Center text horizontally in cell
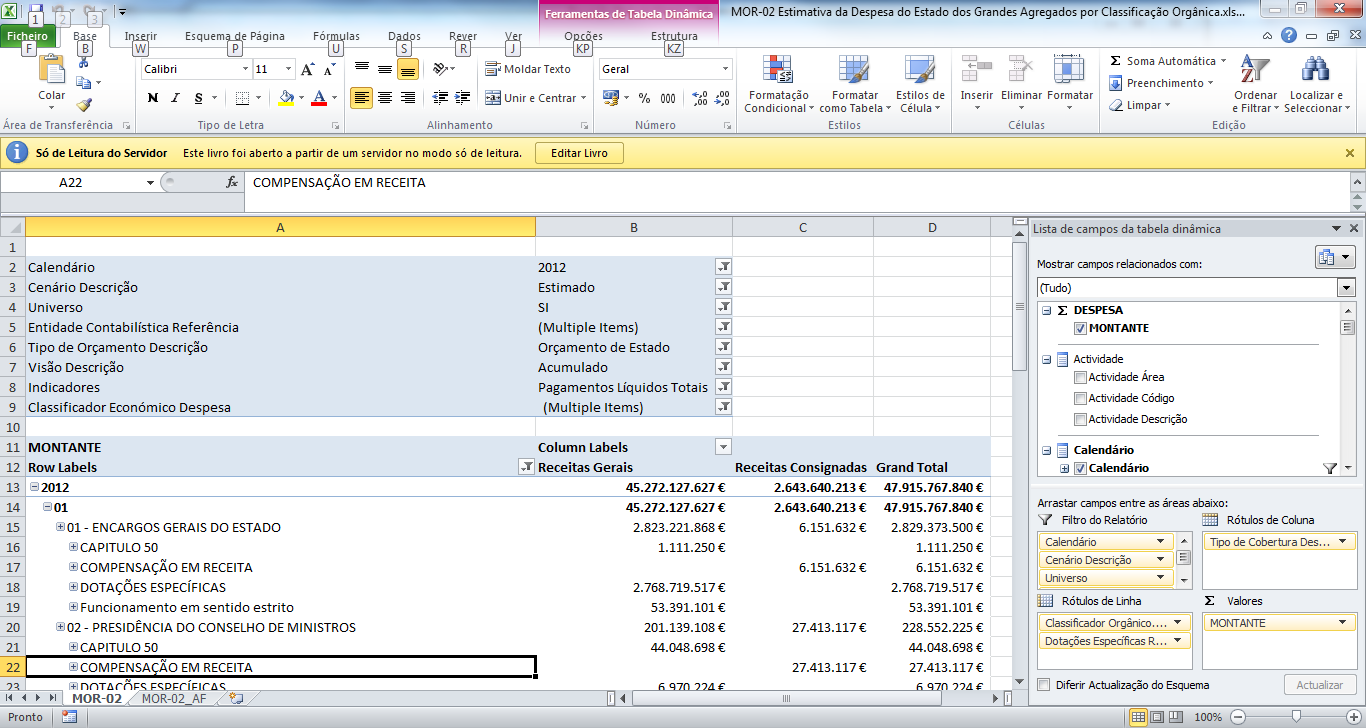The width and height of the screenshot is (1366, 728). click(385, 98)
